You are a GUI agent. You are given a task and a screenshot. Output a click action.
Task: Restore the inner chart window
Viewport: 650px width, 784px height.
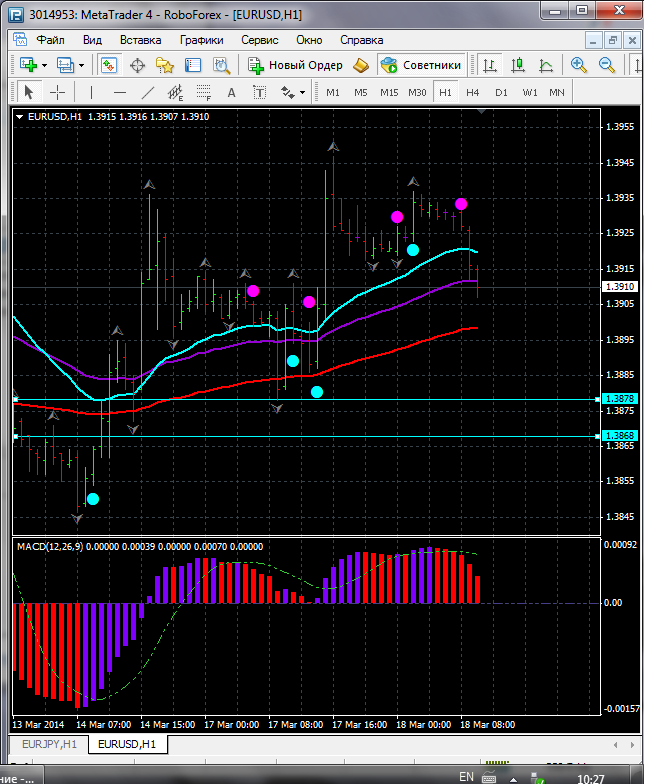[x=612, y=40]
